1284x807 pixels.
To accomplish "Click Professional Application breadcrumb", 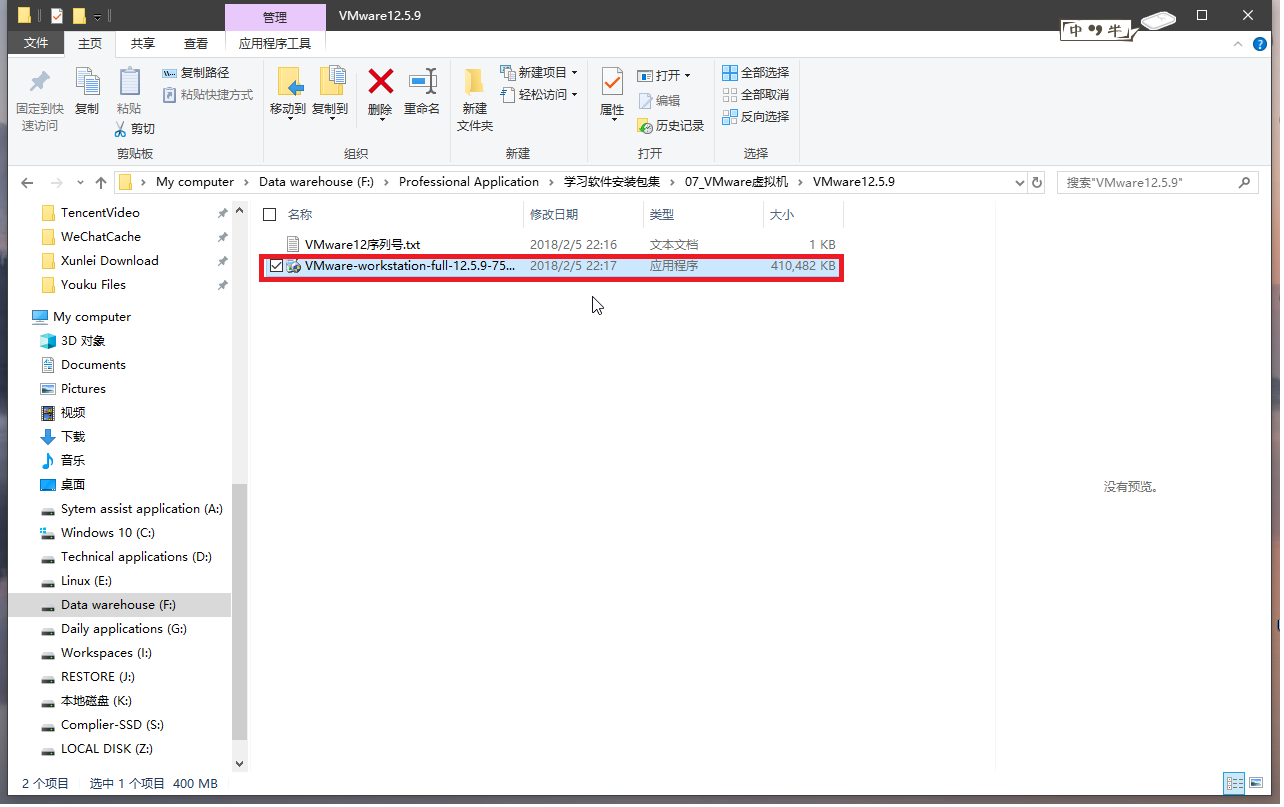I will 469,182.
